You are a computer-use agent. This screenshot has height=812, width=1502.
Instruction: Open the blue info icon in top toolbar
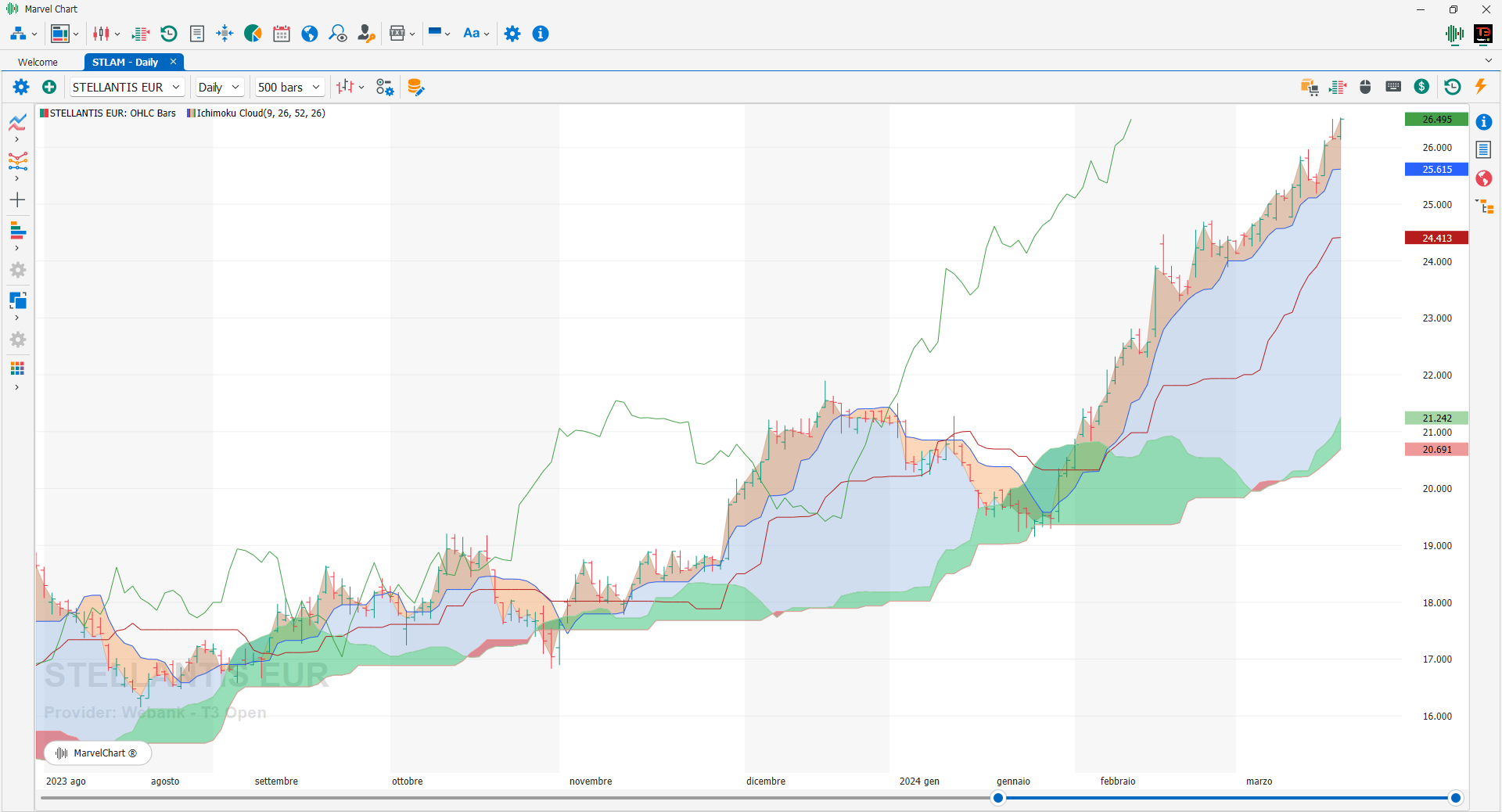click(x=541, y=34)
